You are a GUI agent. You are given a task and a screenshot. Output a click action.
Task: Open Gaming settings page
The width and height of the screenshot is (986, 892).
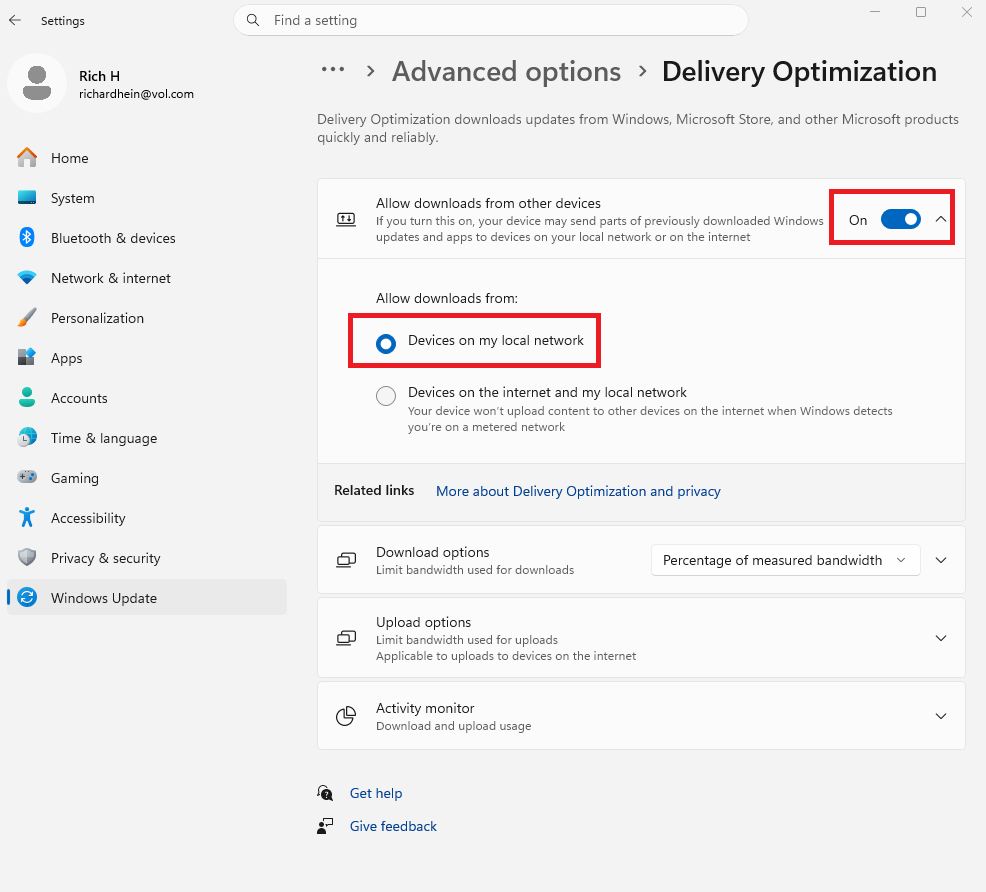[147, 478]
